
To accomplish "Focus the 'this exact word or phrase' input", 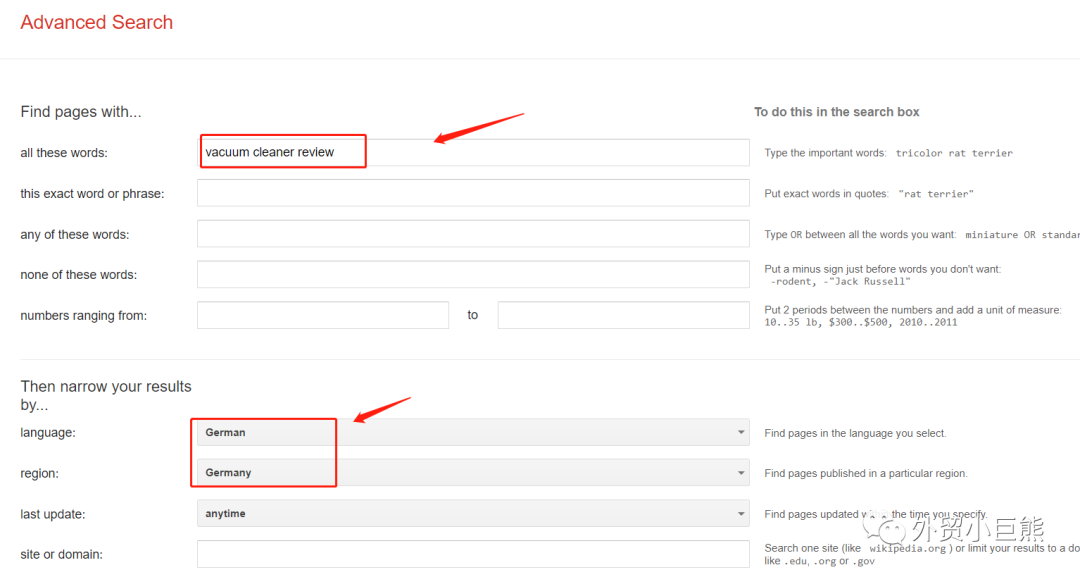I will (x=472, y=193).
